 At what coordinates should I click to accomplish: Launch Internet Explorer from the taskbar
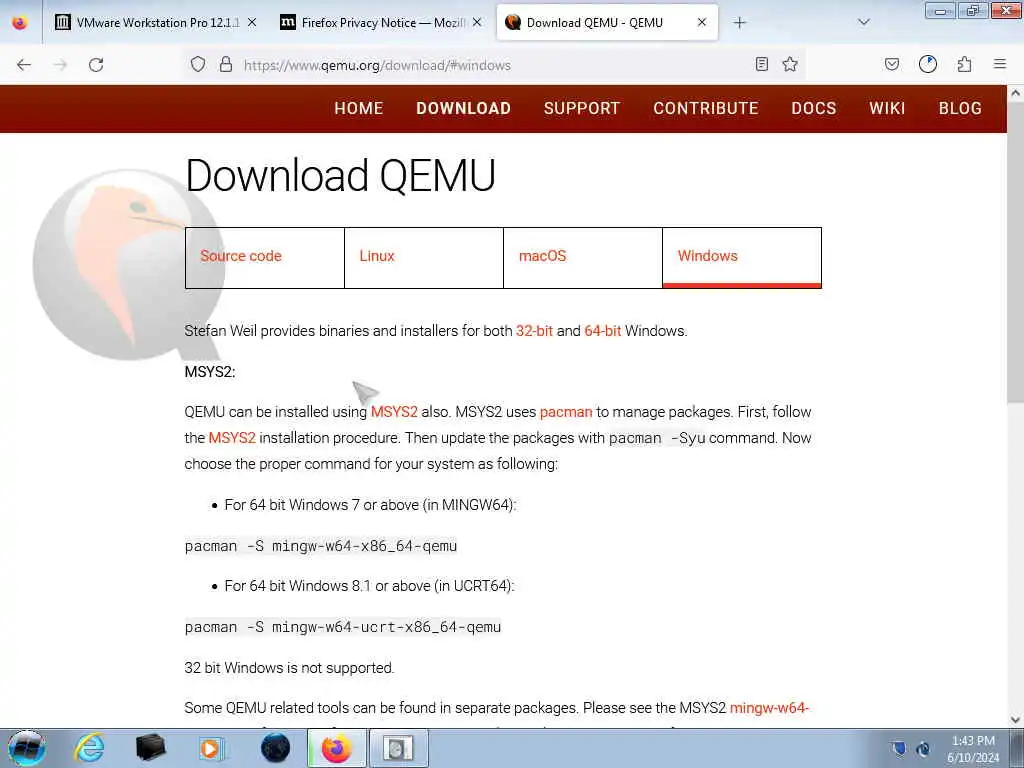[88, 748]
